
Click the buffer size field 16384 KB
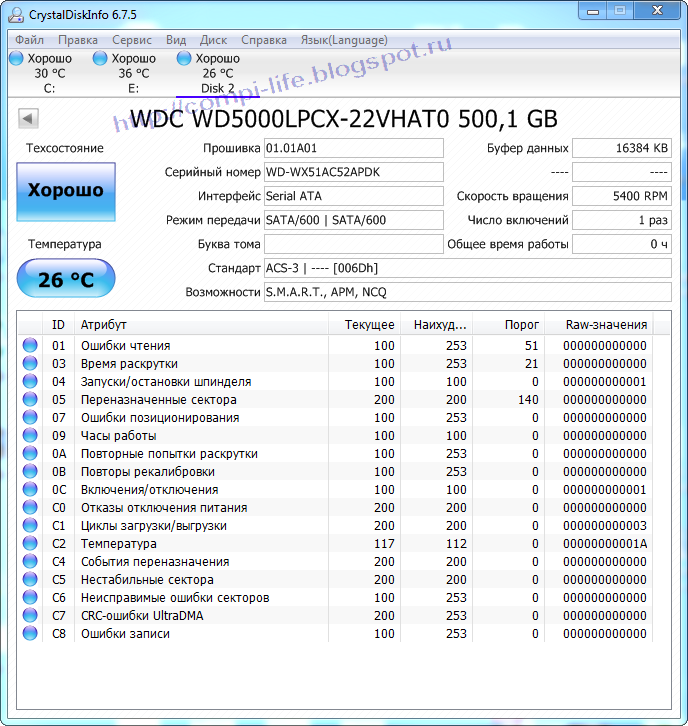[x=622, y=148]
